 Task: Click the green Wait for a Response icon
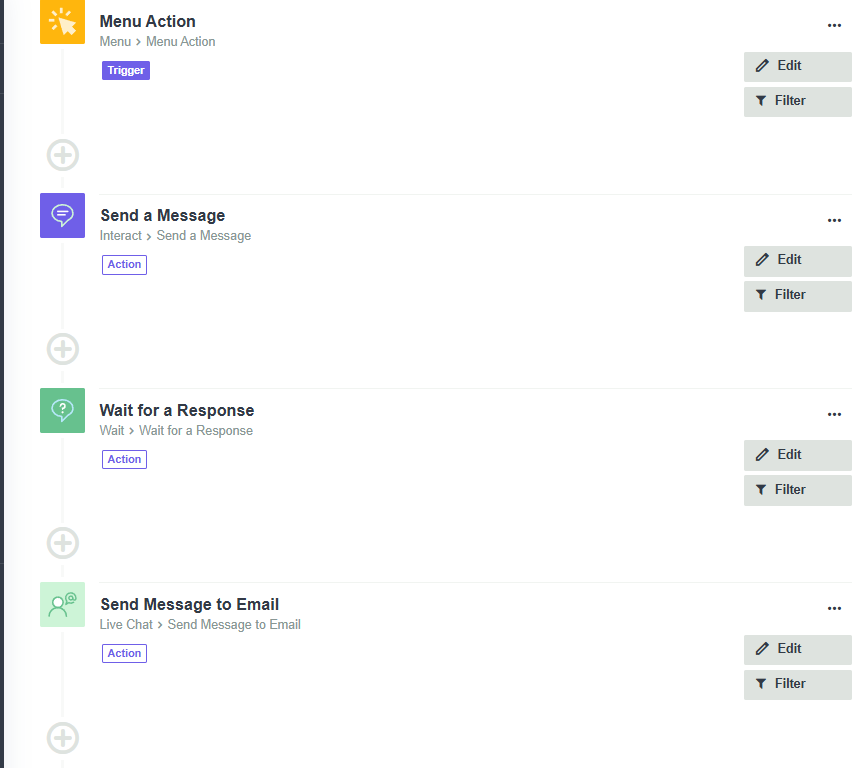point(62,410)
